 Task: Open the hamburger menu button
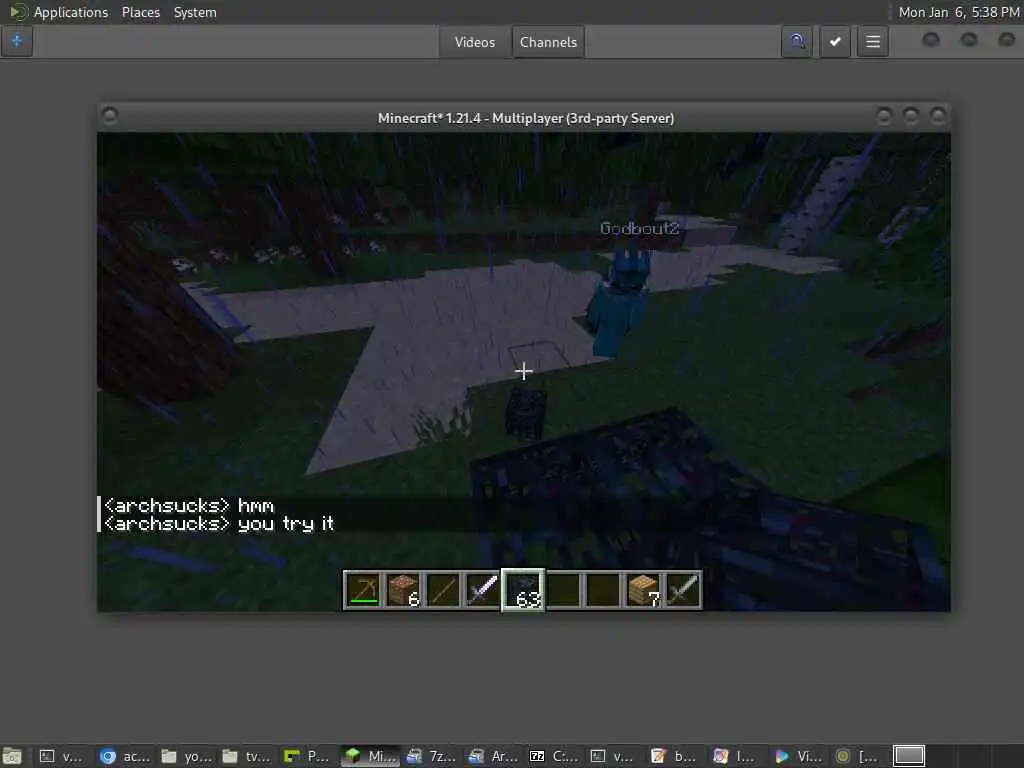pyautogui.click(x=873, y=42)
